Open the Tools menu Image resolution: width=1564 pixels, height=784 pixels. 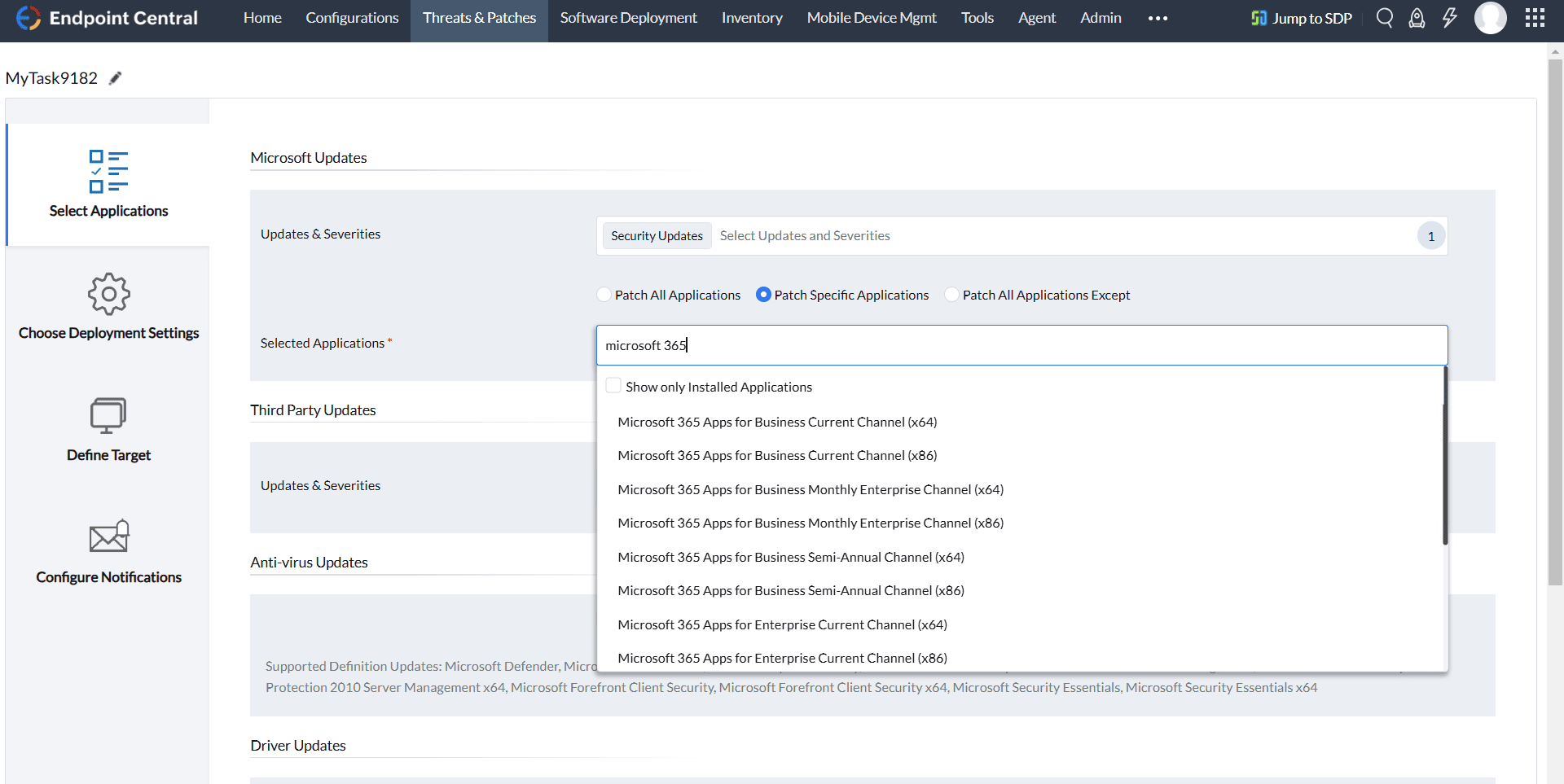point(977,18)
